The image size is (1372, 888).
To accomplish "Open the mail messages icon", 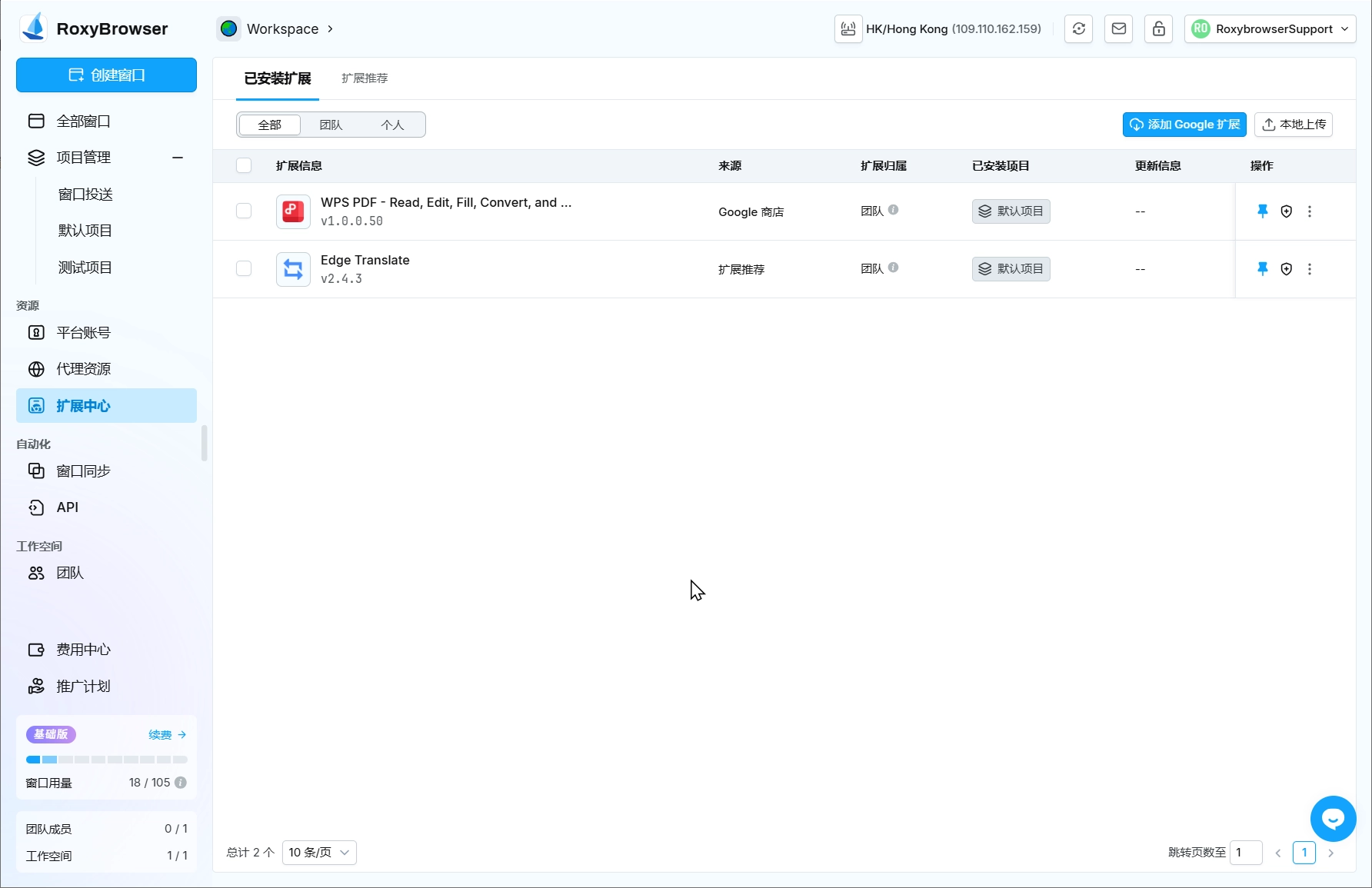I will [1119, 29].
